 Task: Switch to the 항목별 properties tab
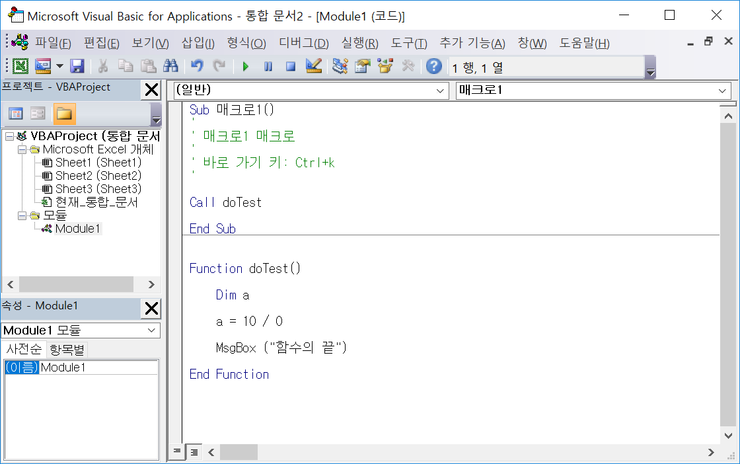pyautogui.click(x=68, y=349)
